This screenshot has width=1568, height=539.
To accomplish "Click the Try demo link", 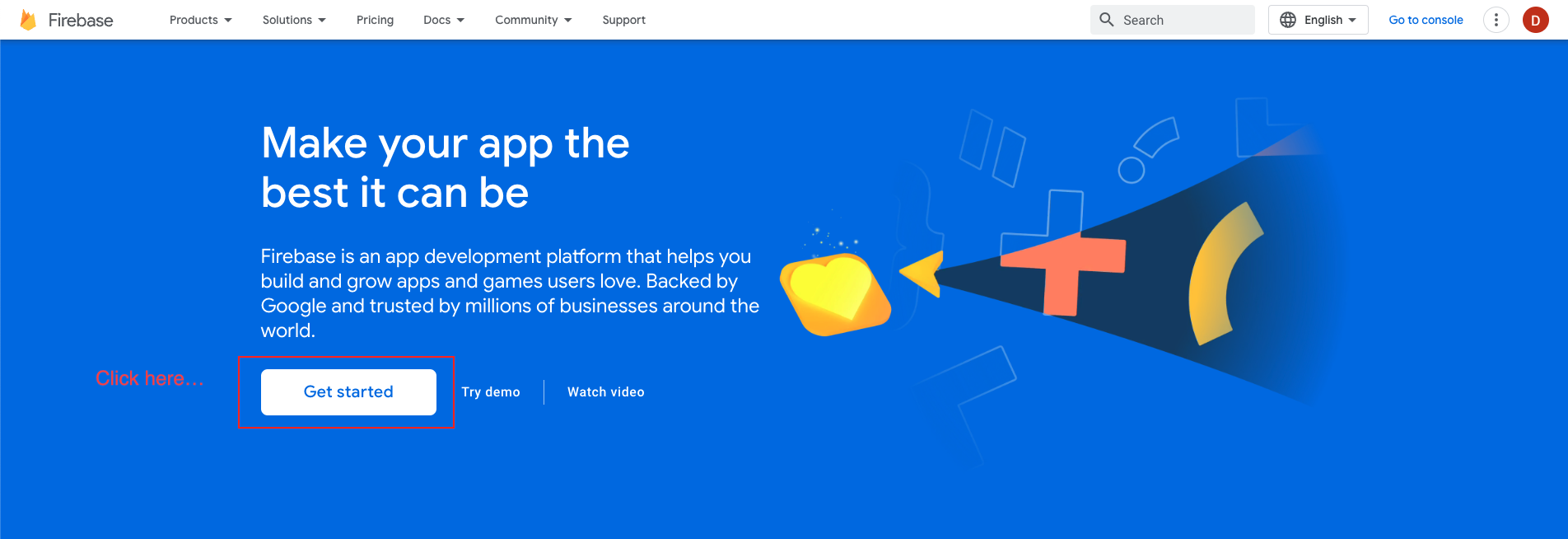I will coord(491,392).
